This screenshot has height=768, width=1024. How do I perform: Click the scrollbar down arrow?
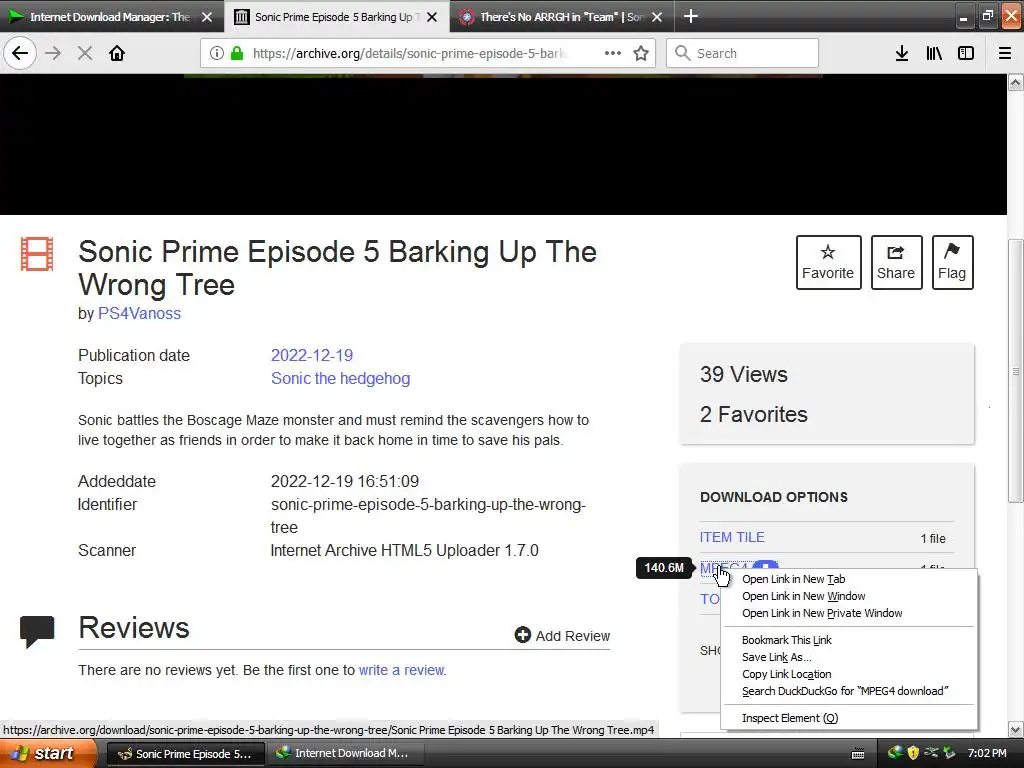(1016, 729)
